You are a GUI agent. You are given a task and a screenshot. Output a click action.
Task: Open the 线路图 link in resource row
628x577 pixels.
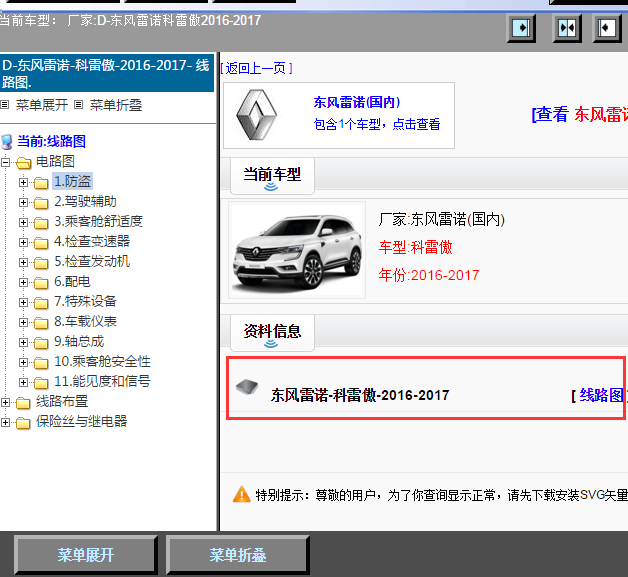[600, 396]
